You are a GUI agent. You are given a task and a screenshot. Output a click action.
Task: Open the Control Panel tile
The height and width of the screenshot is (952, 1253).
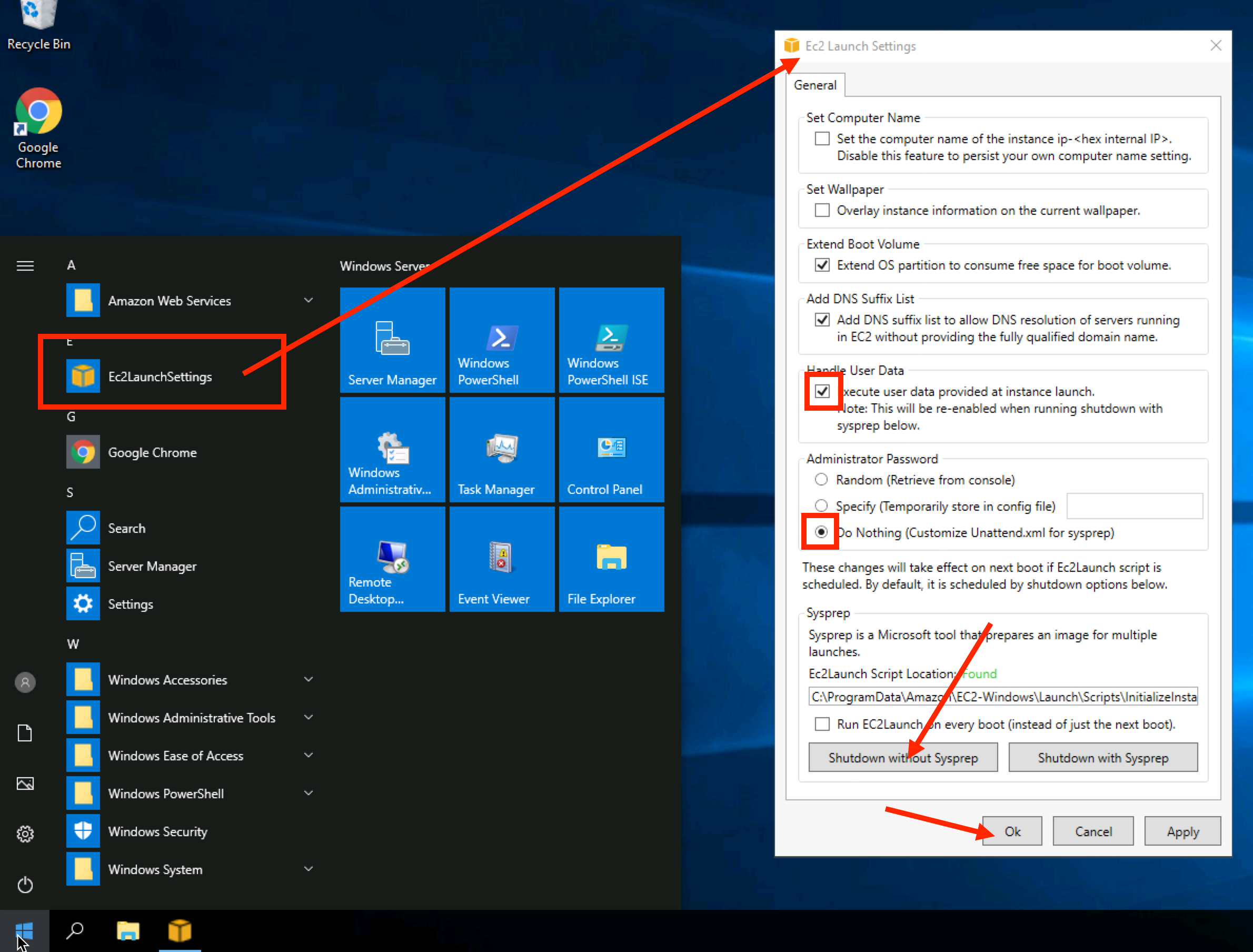coord(611,449)
